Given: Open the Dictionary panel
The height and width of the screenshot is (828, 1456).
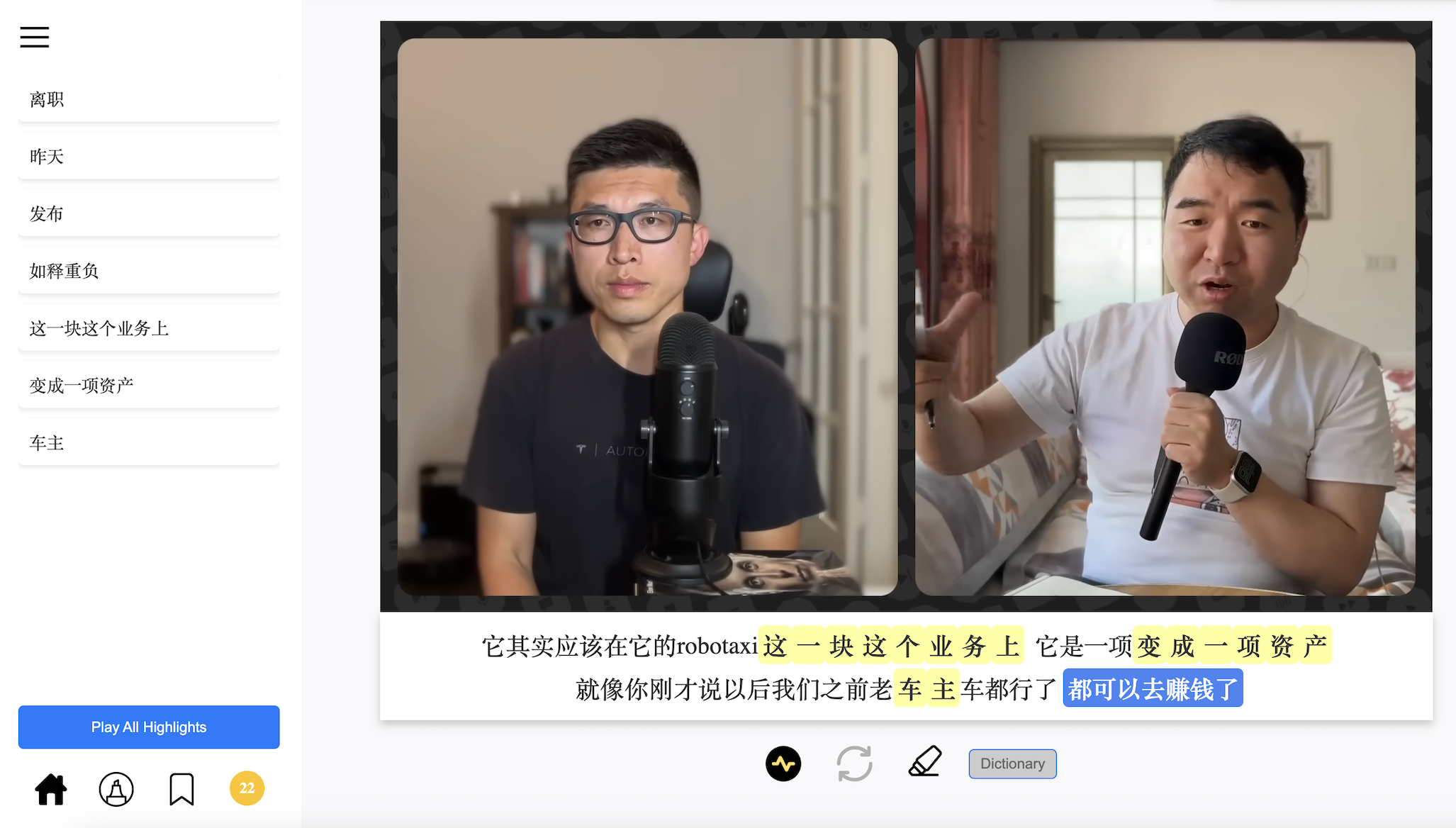Looking at the screenshot, I should (1012, 762).
